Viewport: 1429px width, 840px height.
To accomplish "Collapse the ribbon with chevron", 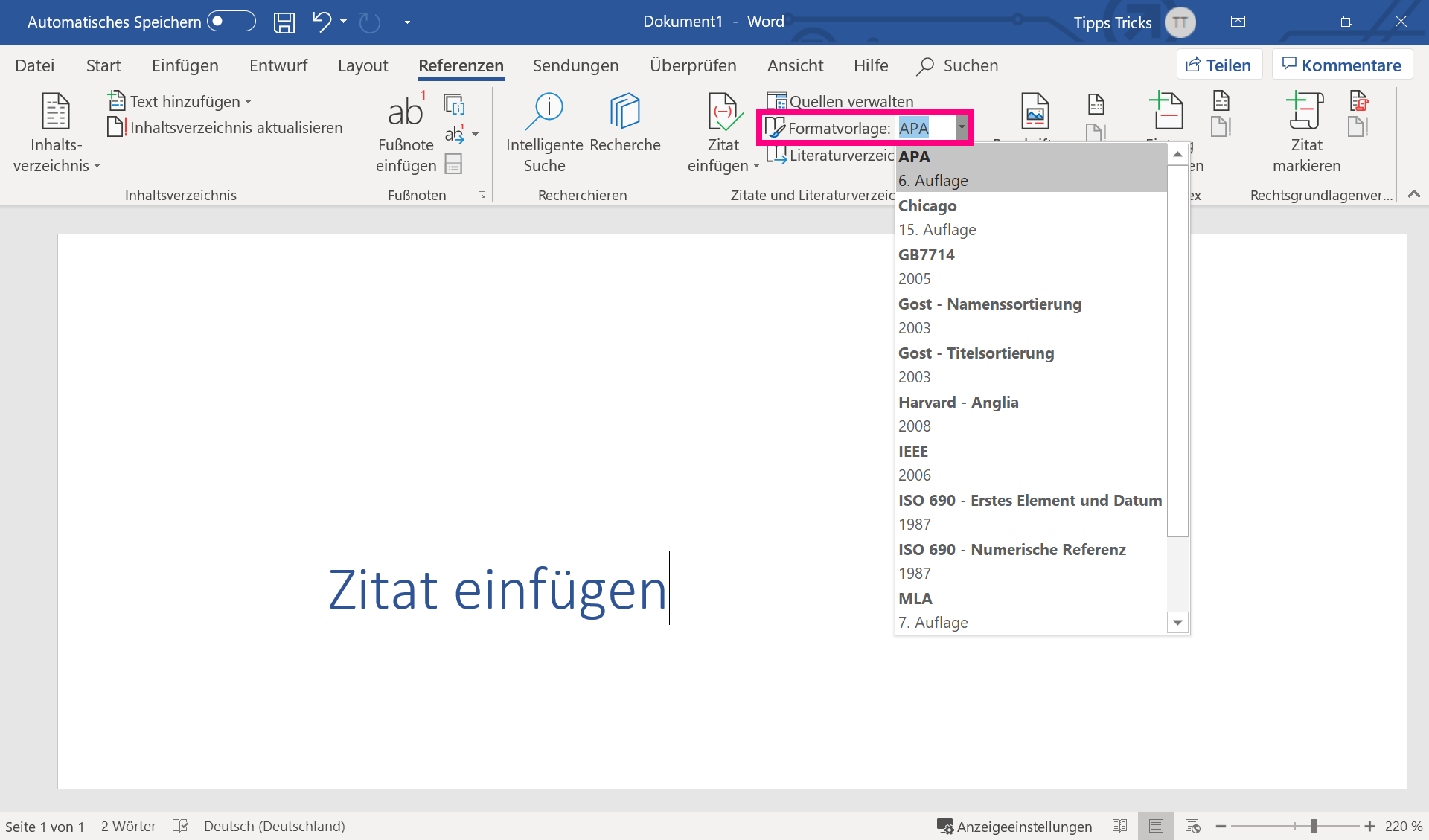I will click(x=1414, y=194).
